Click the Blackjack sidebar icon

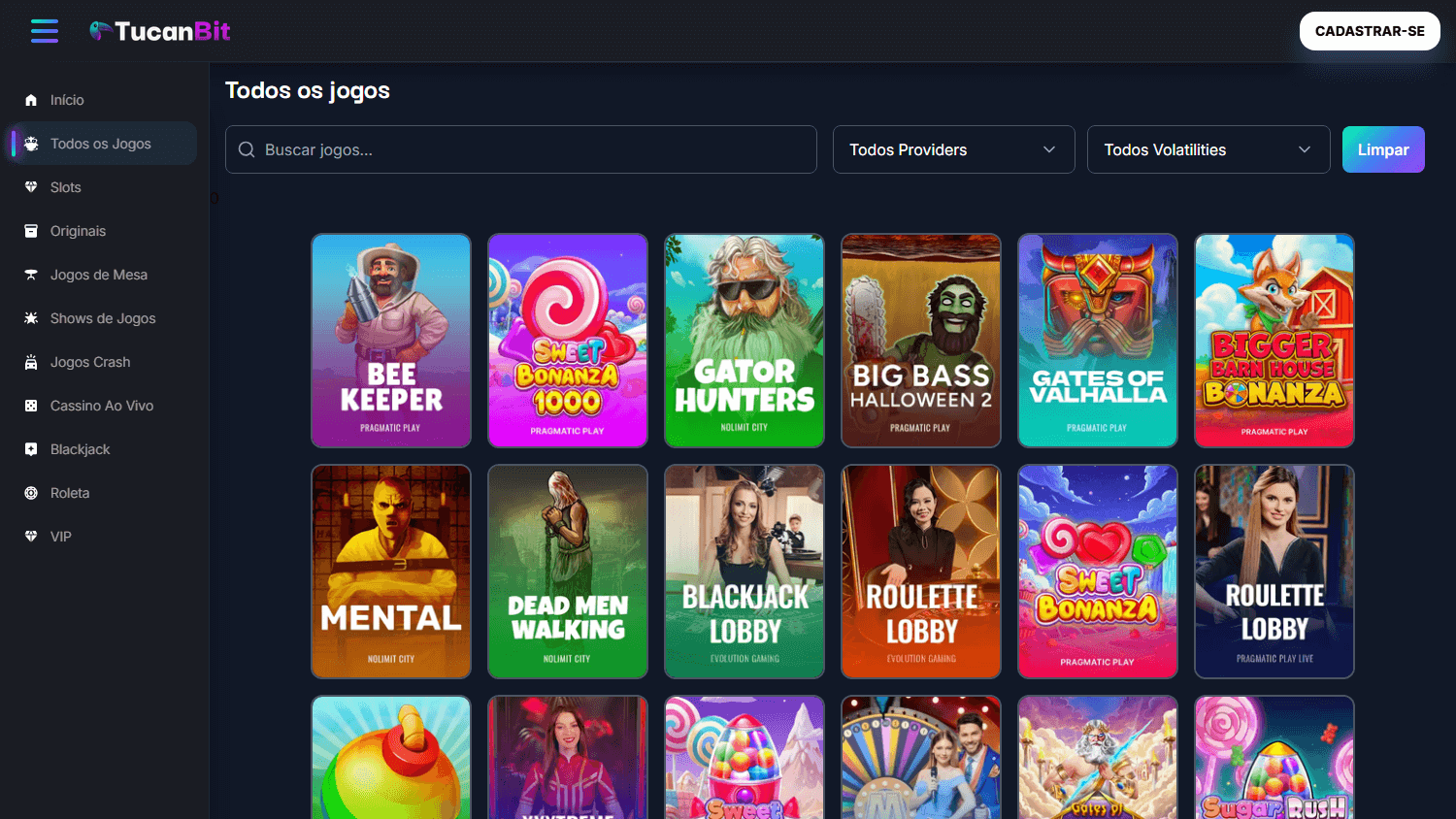(31, 448)
